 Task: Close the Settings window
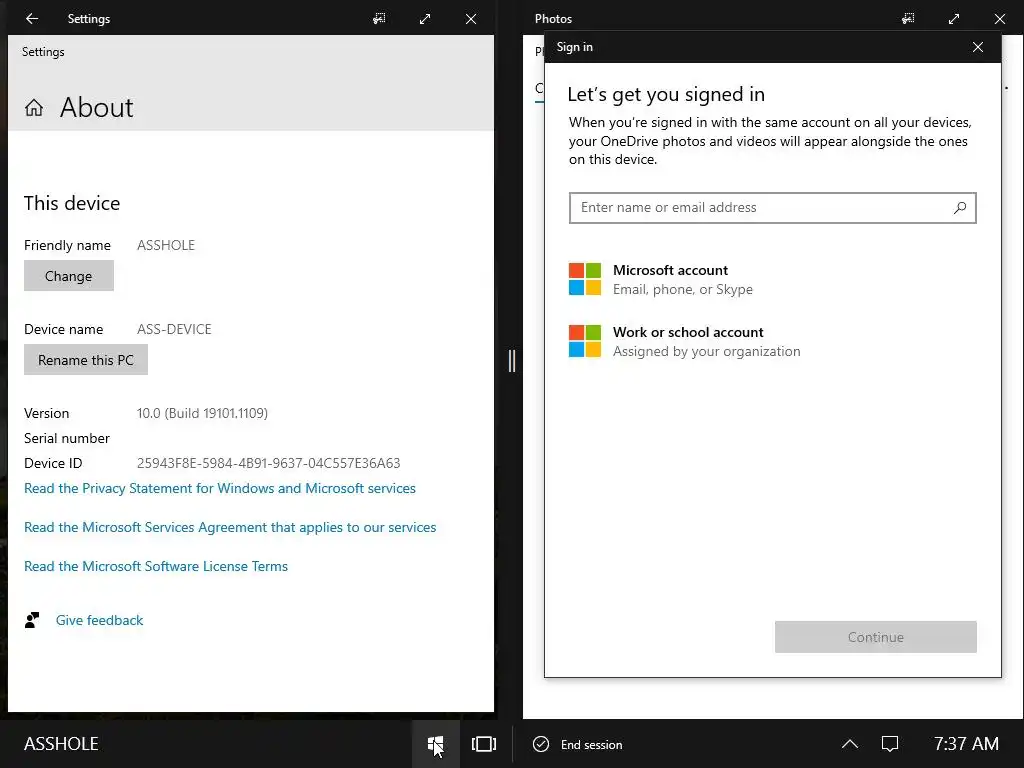point(471,18)
